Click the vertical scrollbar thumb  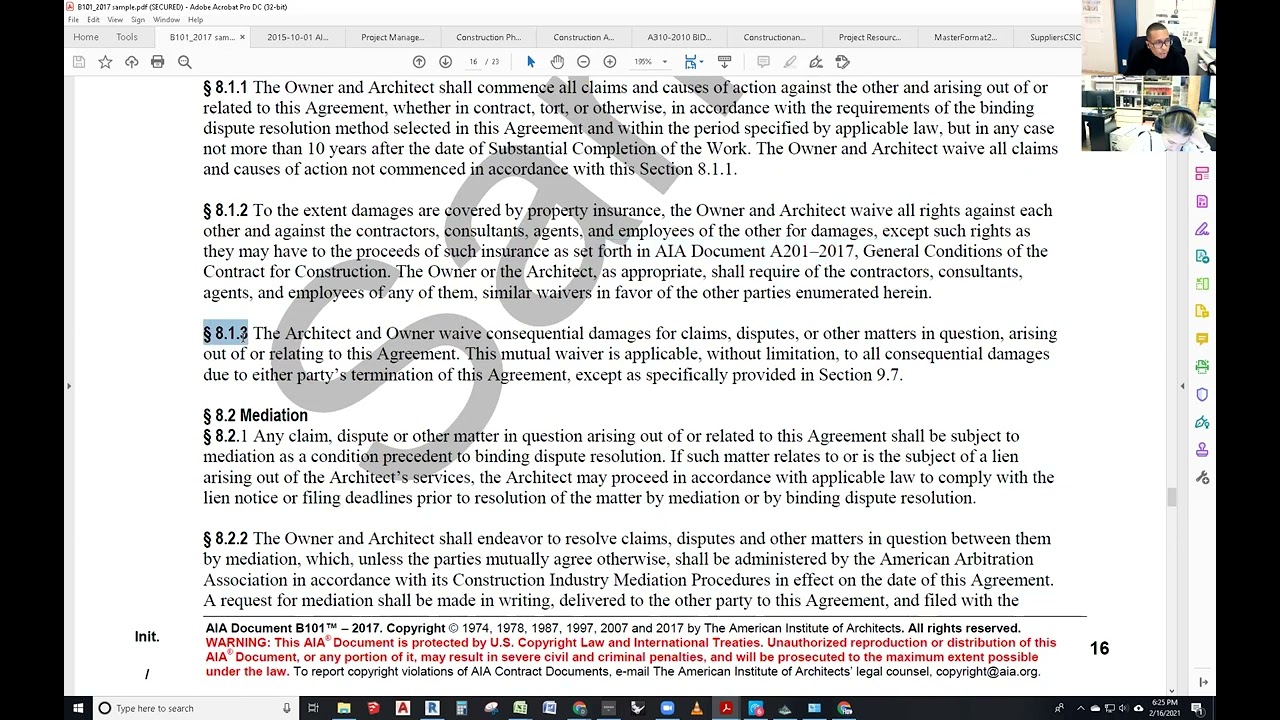(x=1172, y=497)
